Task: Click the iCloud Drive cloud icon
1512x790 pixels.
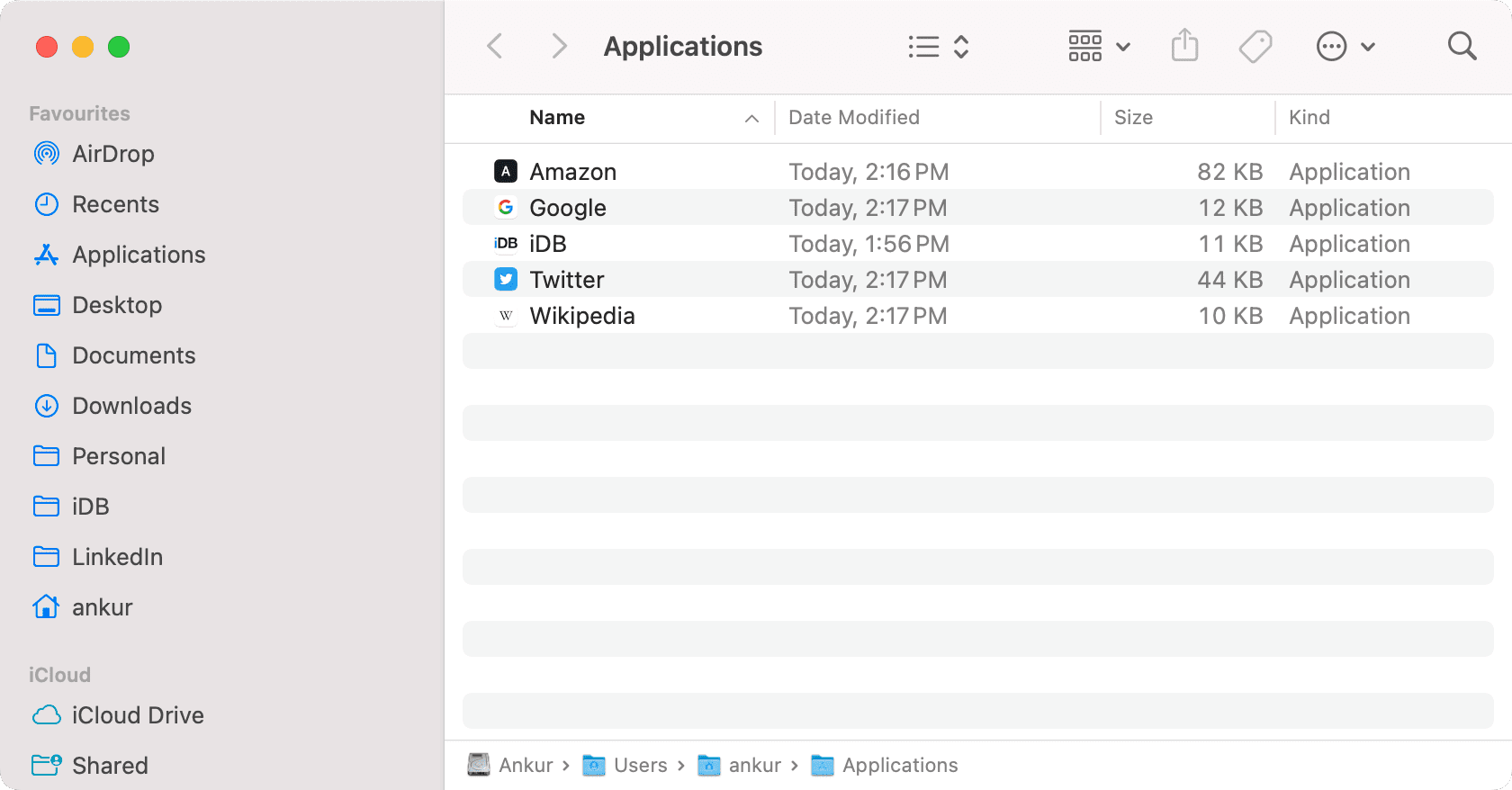Action: (x=47, y=715)
